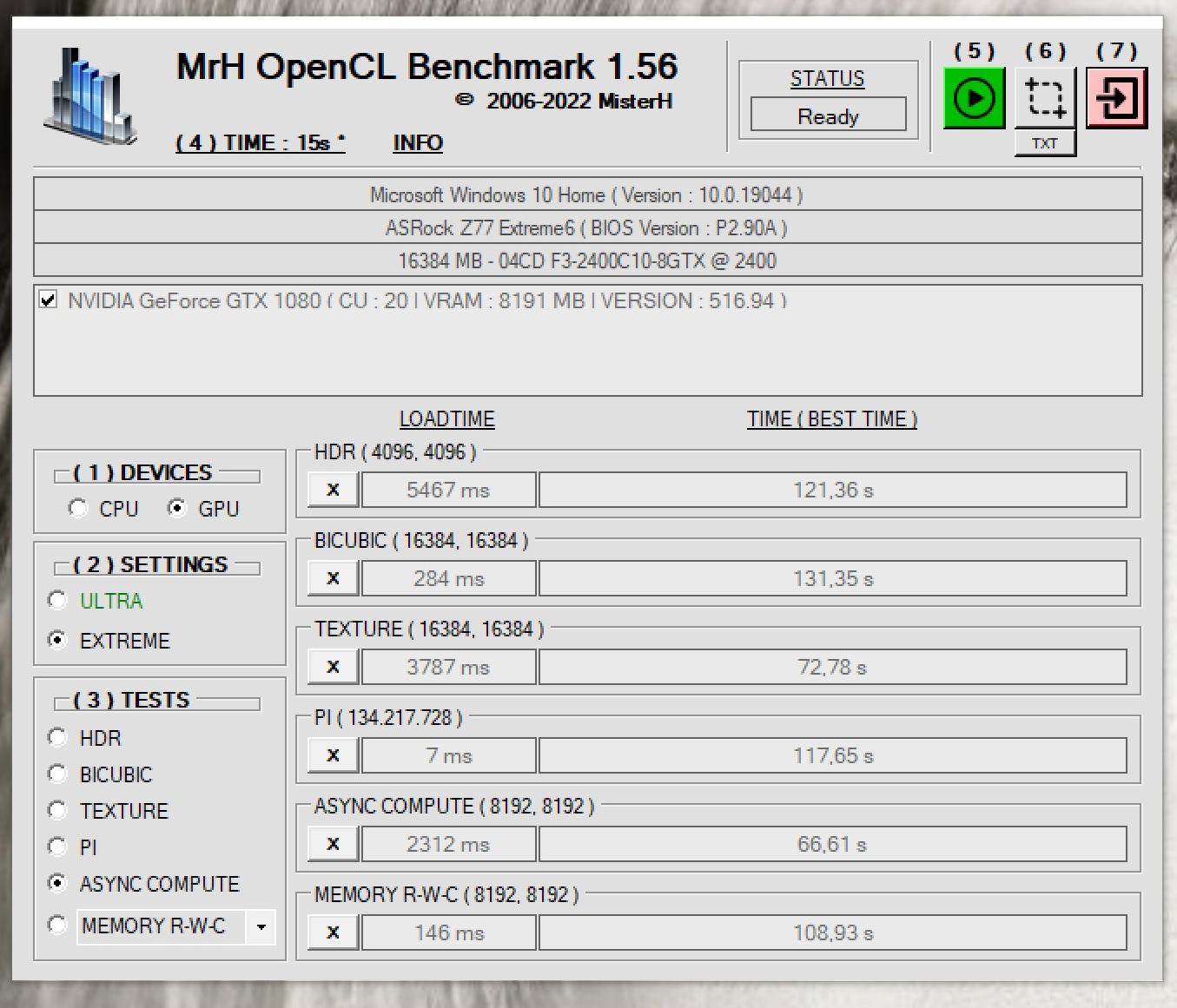Open the INFO link
This screenshot has height=1008, width=1177.
(418, 143)
